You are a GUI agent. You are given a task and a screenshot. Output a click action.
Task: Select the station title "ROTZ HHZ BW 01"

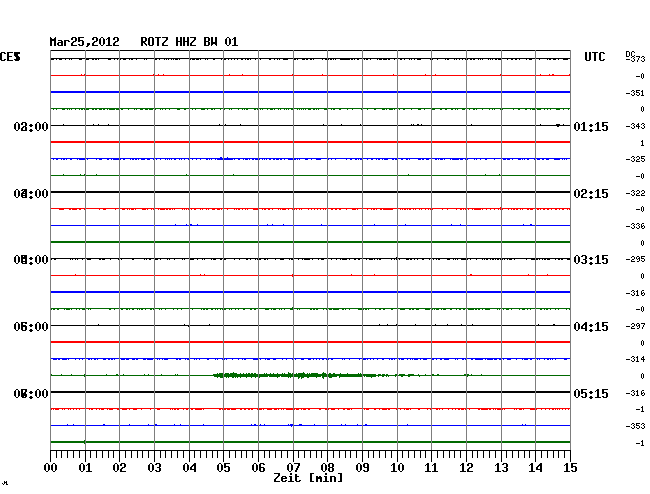pyautogui.click(x=189, y=42)
